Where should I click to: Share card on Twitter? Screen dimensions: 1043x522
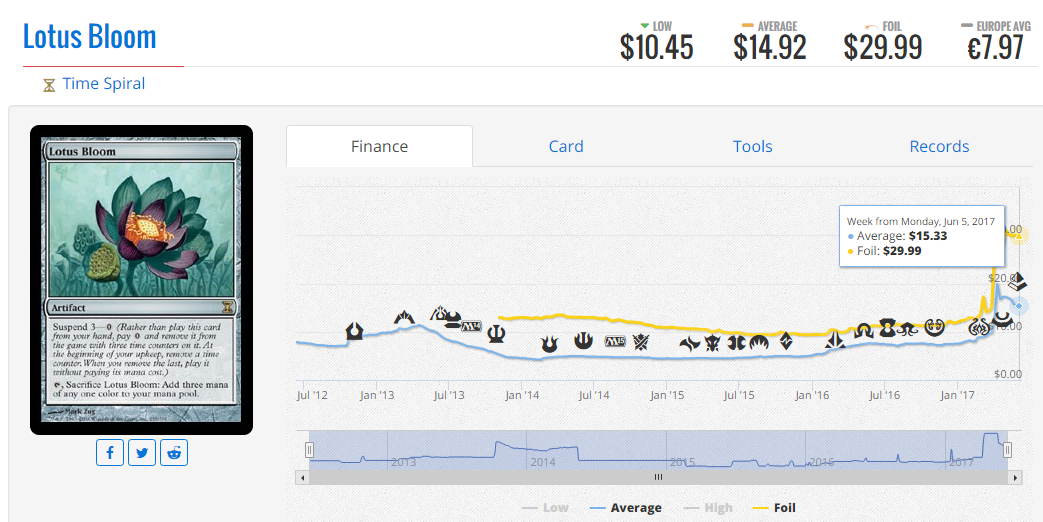click(x=142, y=453)
